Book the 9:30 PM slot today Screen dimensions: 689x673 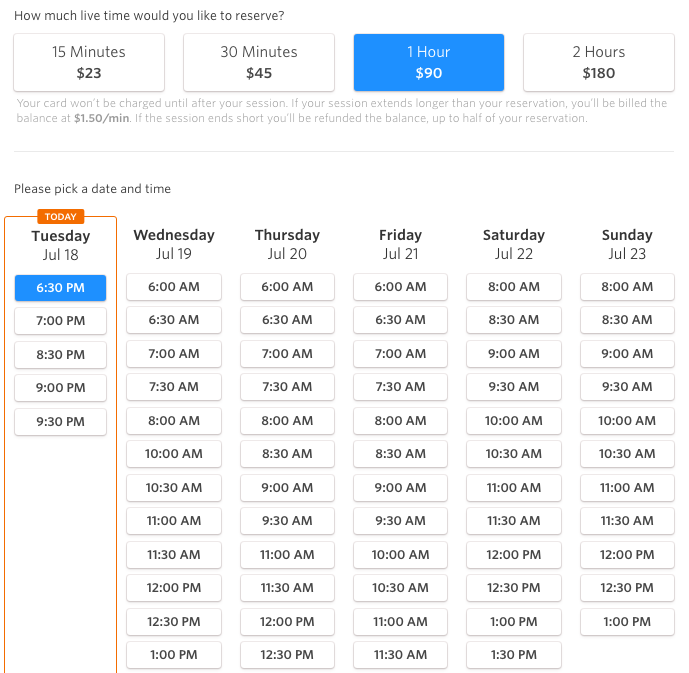click(x=60, y=422)
